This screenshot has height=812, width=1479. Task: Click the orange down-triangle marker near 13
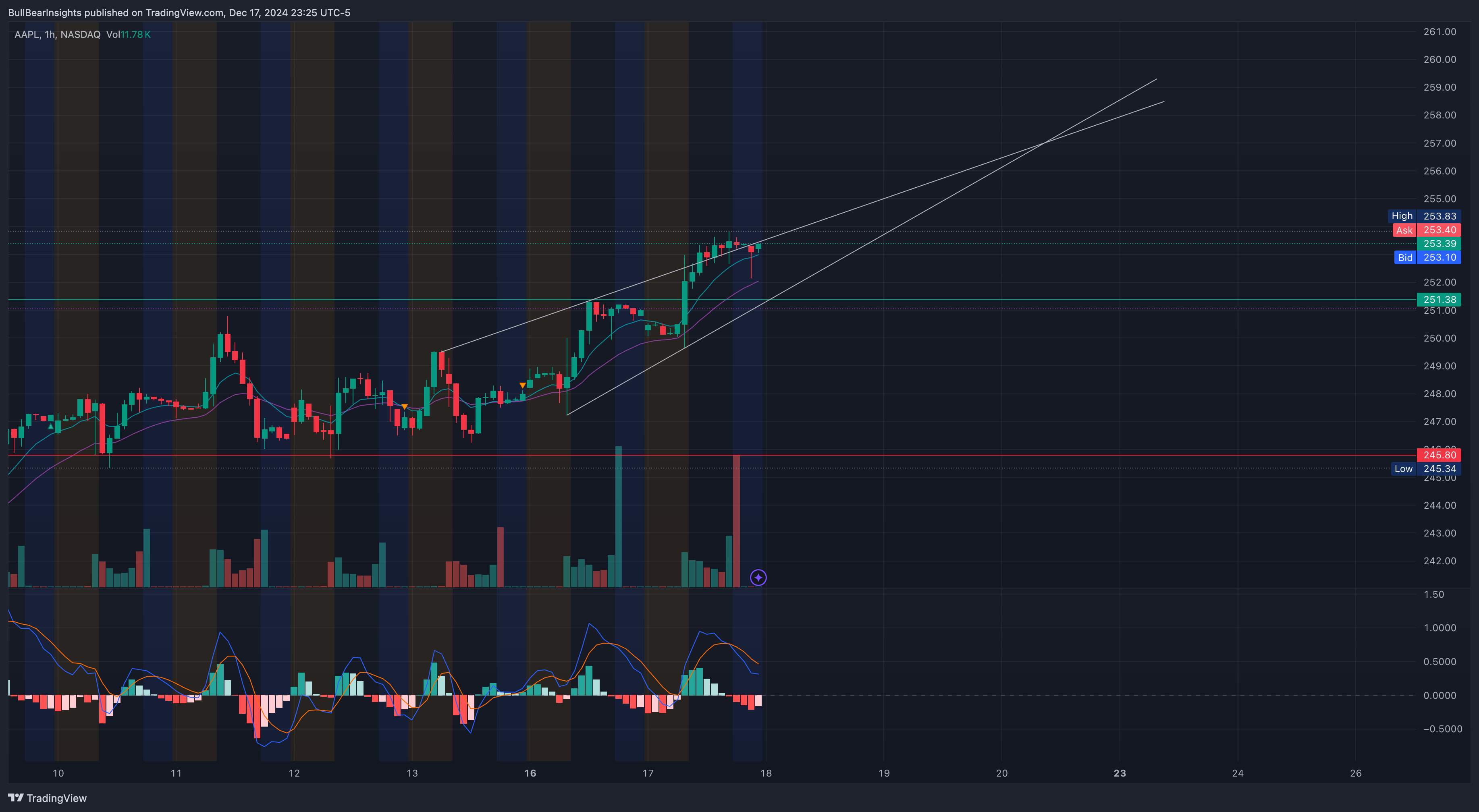click(404, 407)
